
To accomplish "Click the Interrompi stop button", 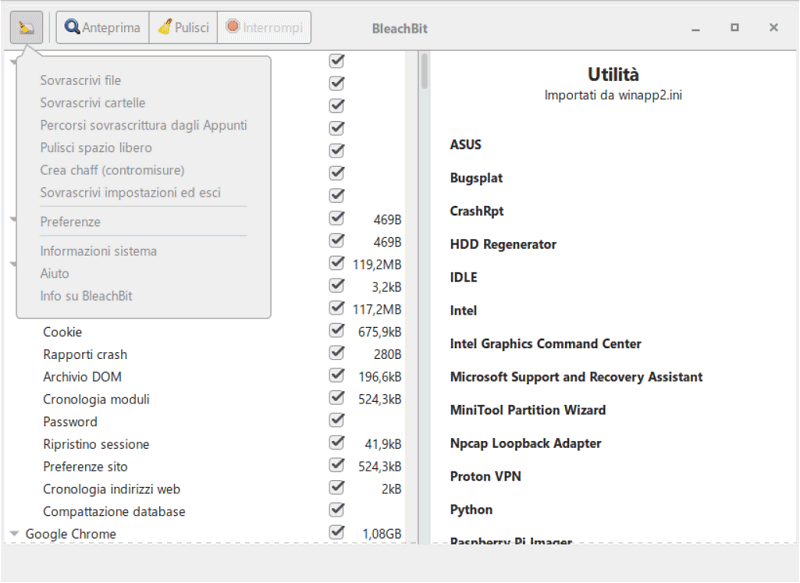I will (264, 27).
